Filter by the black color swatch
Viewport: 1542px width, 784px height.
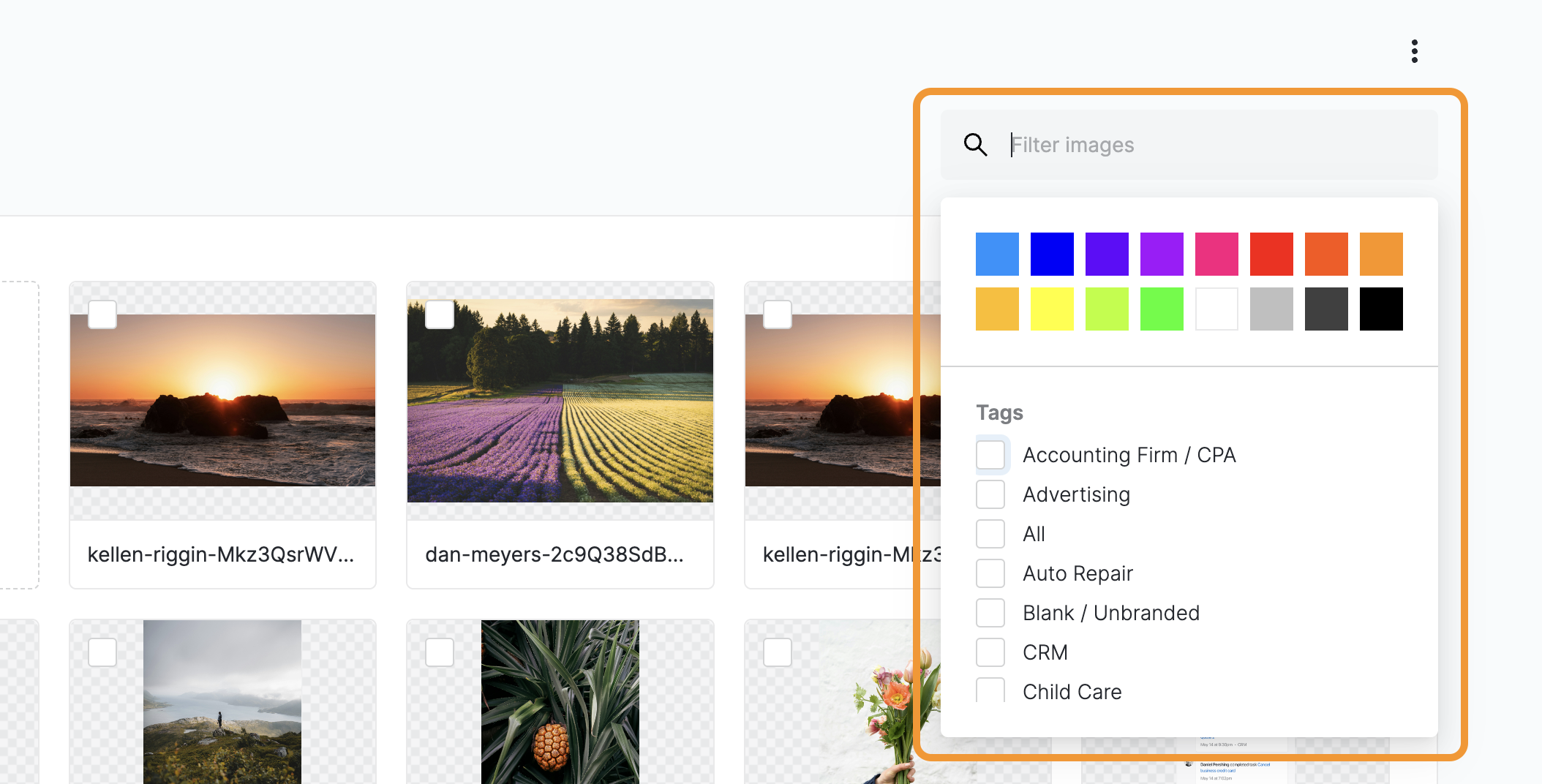tap(1381, 309)
